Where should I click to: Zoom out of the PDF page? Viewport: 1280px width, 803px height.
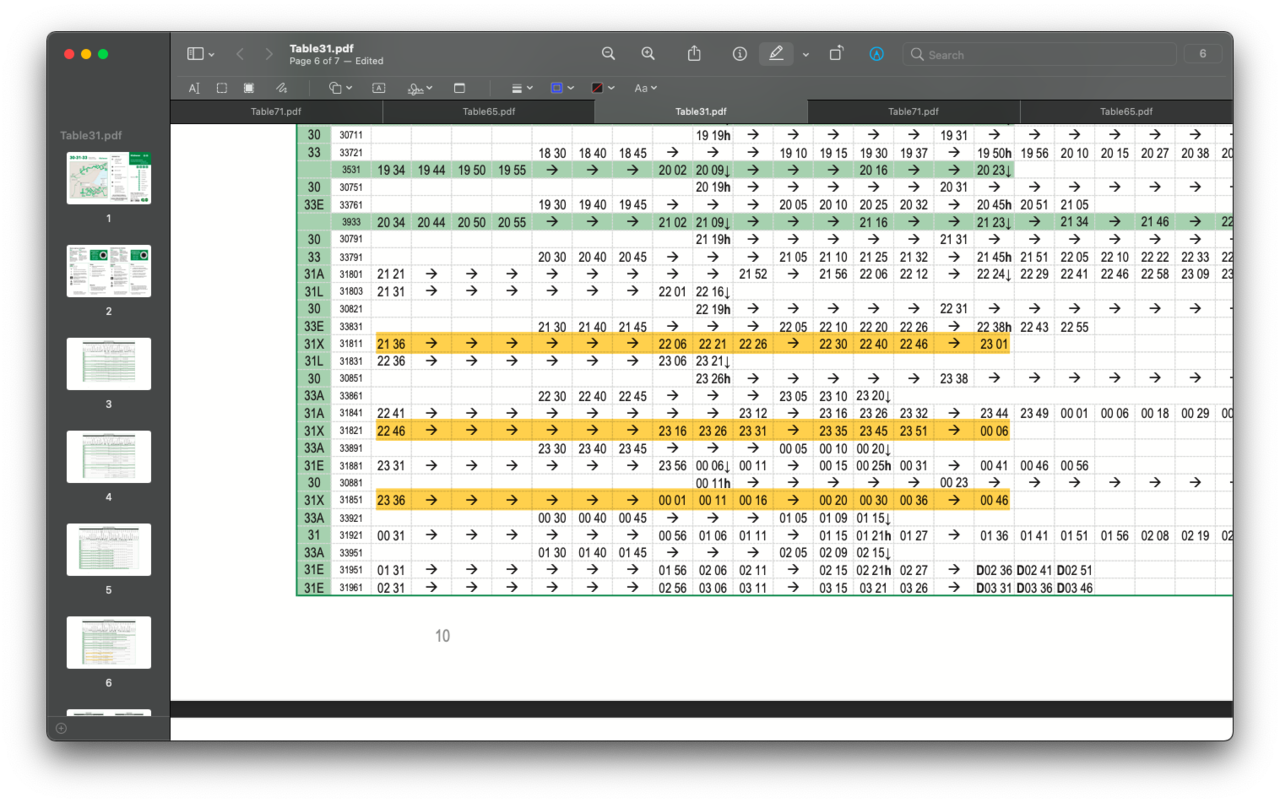click(x=608, y=54)
